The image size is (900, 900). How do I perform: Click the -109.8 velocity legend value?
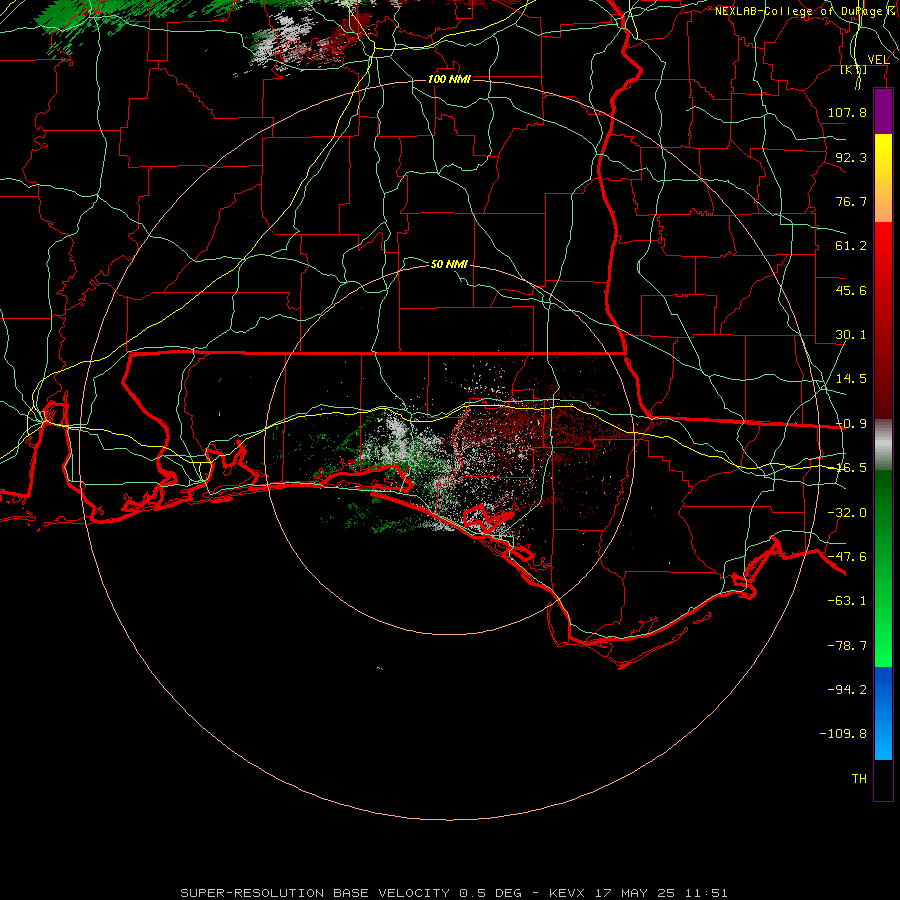pyautogui.click(x=843, y=734)
